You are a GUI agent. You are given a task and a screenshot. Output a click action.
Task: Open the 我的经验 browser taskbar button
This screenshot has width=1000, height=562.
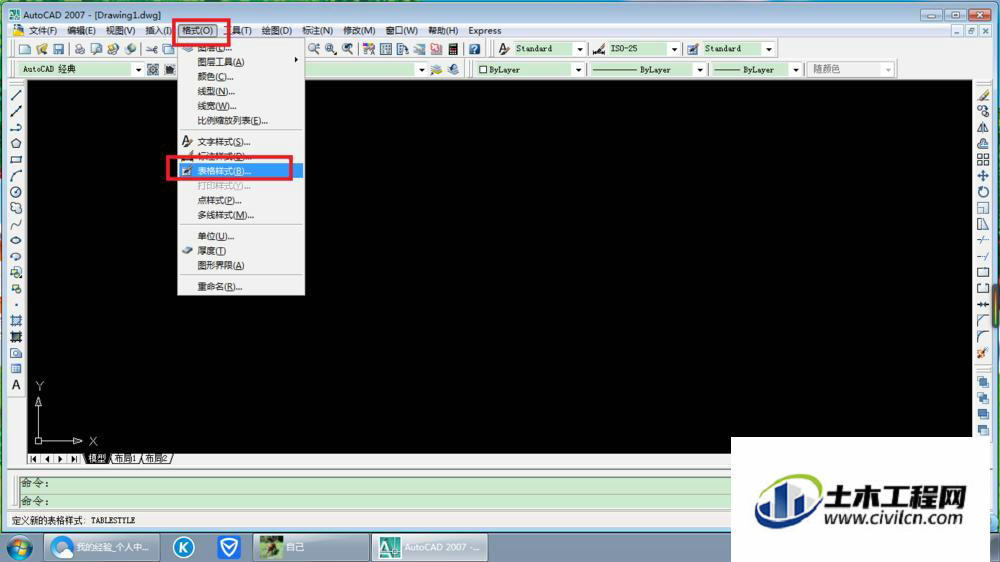(101, 547)
